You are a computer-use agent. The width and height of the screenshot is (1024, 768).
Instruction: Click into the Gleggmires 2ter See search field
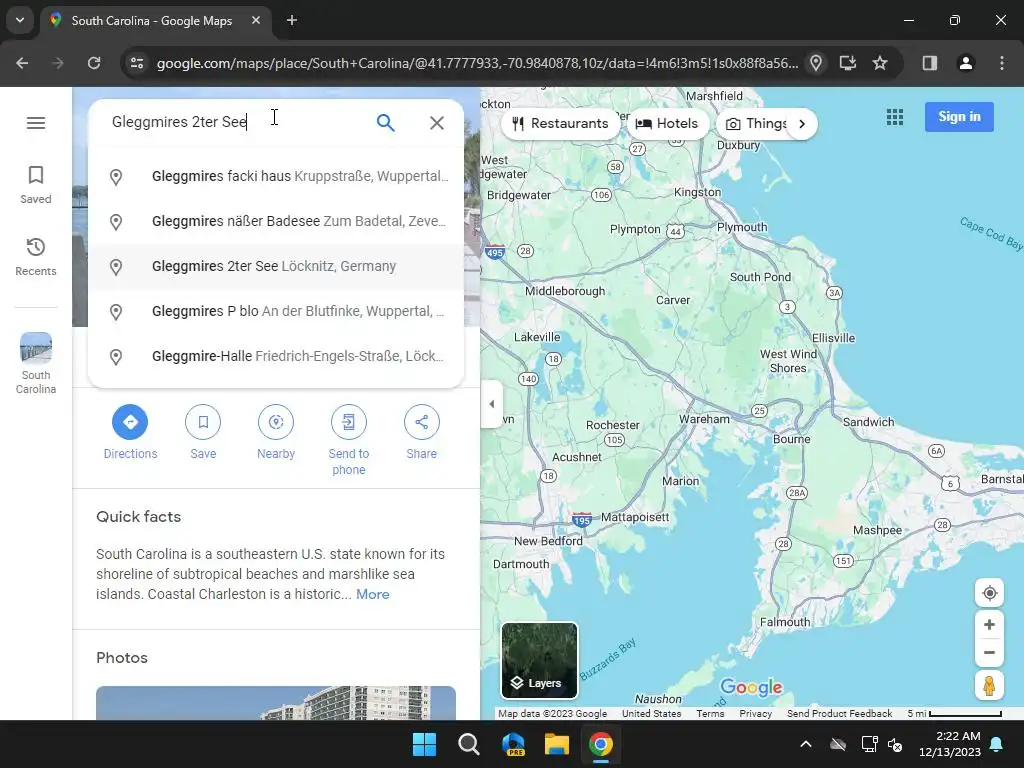pos(235,122)
